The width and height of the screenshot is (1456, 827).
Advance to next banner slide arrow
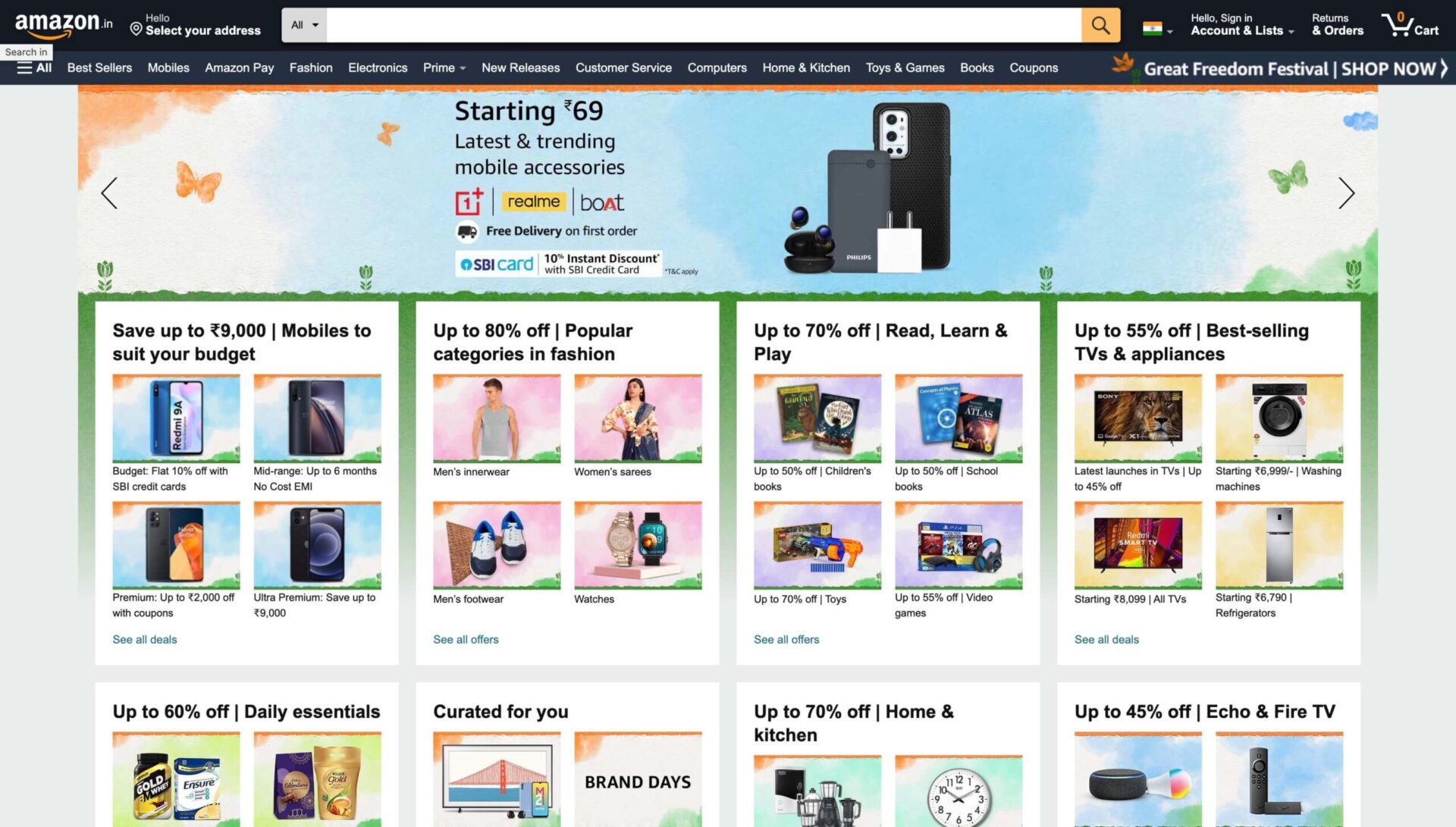click(1346, 193)
